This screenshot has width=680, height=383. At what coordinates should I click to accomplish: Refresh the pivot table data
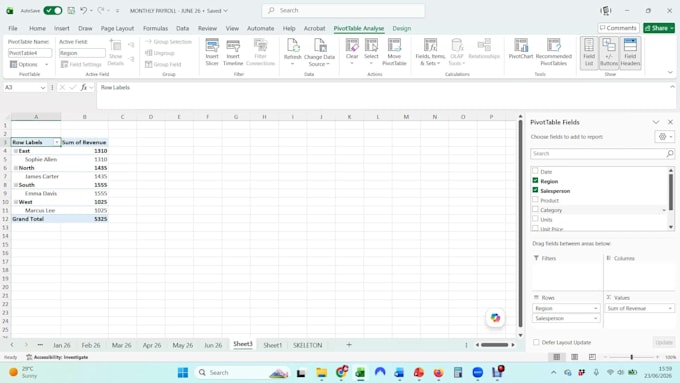coord(292,52)
